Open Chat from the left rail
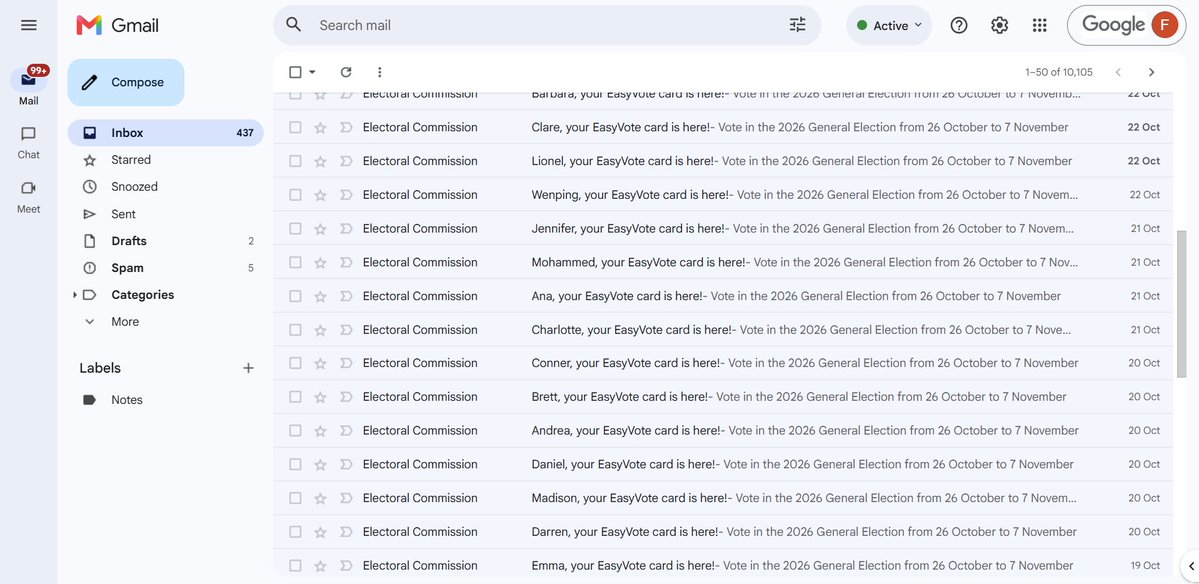 click(28, 142)
